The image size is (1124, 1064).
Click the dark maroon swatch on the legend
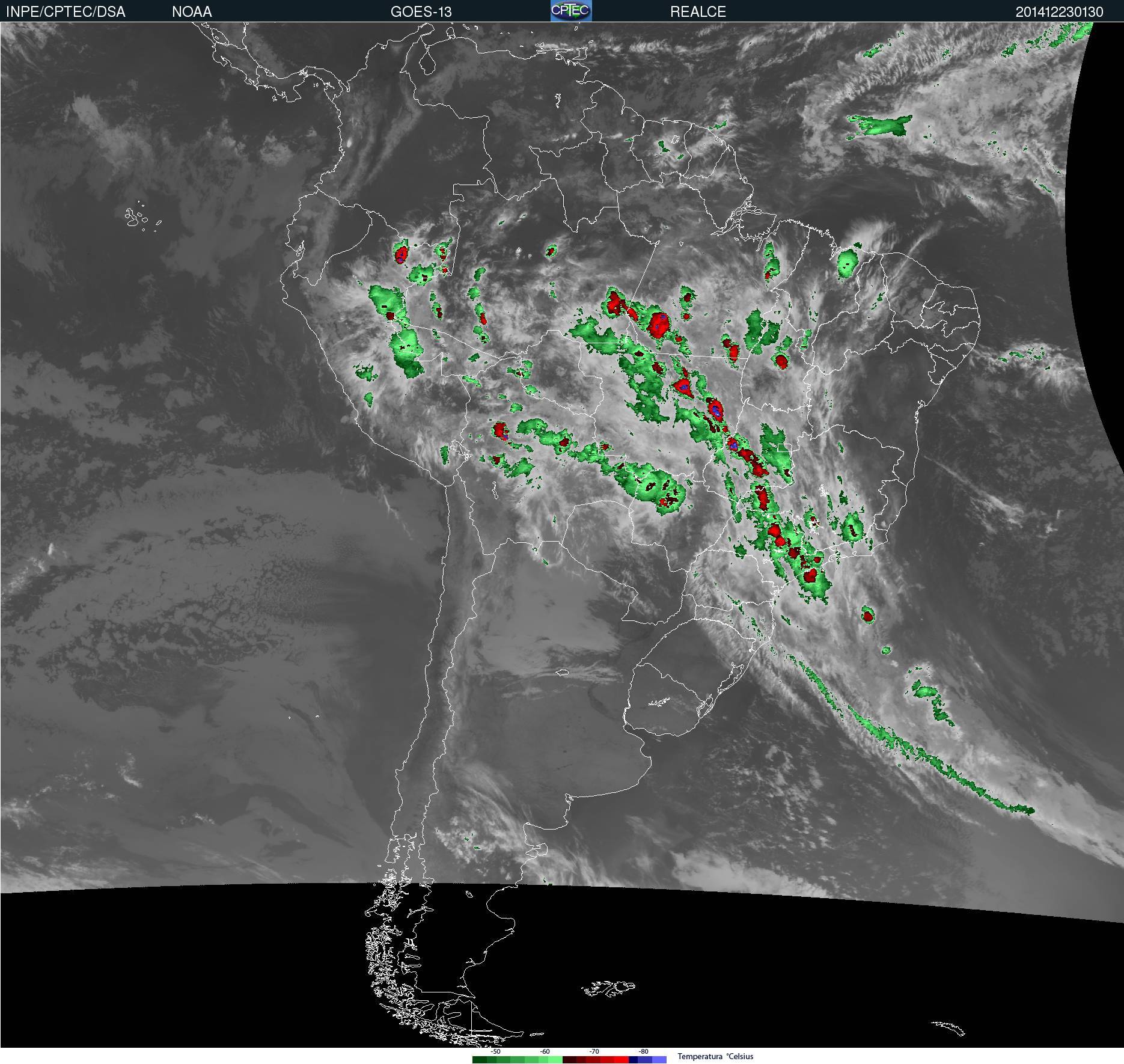[x=570, y=1059]
